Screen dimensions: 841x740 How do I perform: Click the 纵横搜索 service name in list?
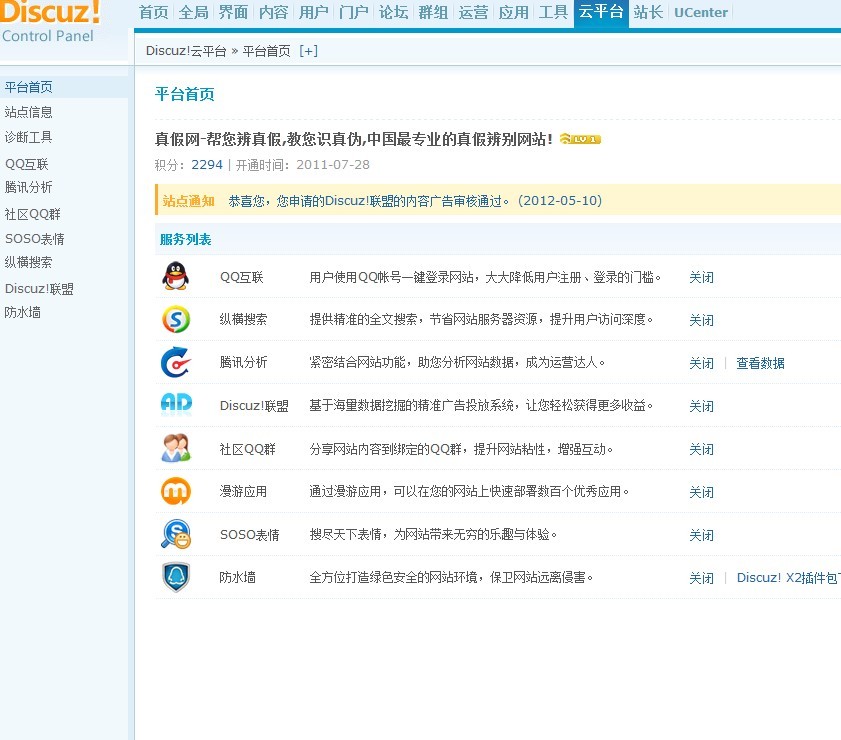click(x=243, y=319)
